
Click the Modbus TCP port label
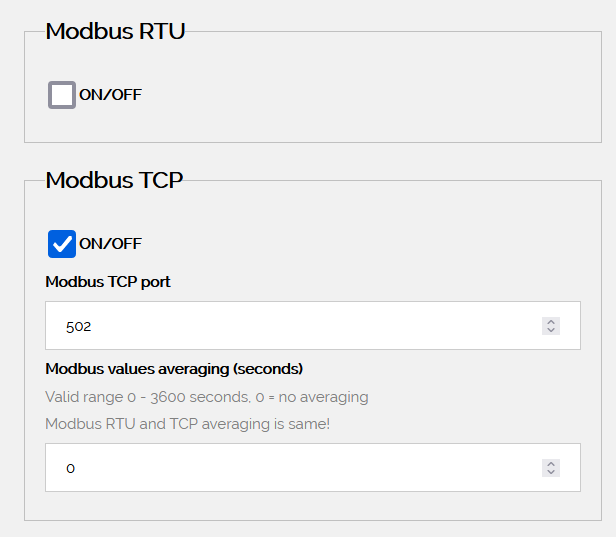108,282
